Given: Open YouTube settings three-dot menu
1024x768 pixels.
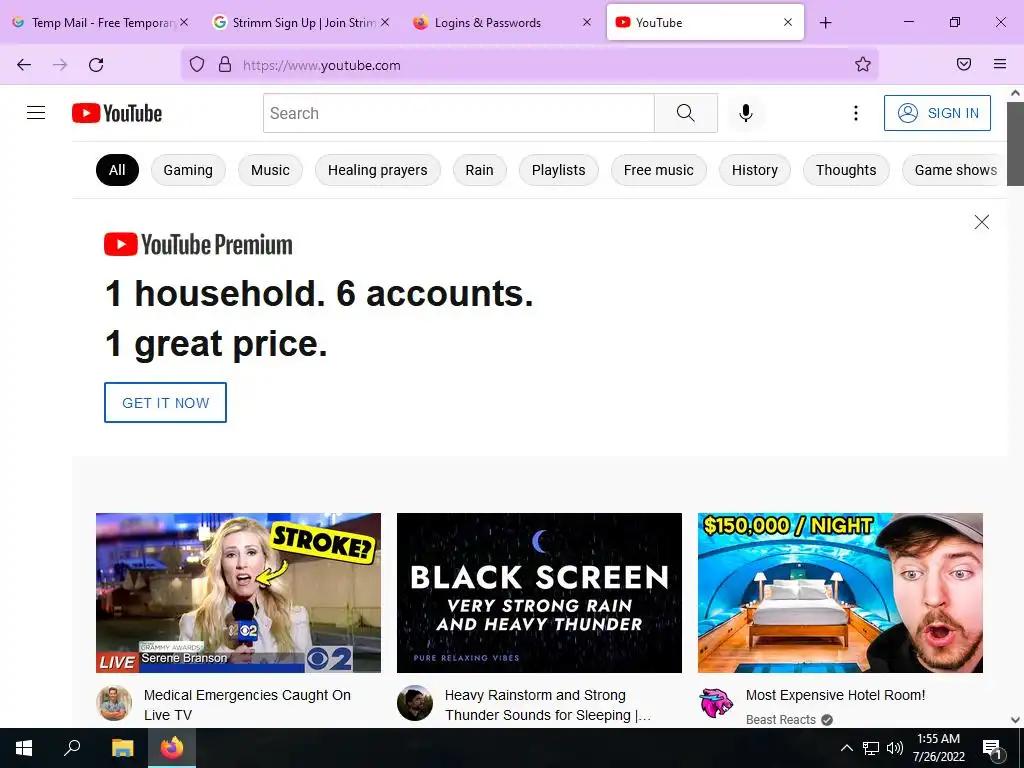Looking at the screenshot, I should click(856, 113).
